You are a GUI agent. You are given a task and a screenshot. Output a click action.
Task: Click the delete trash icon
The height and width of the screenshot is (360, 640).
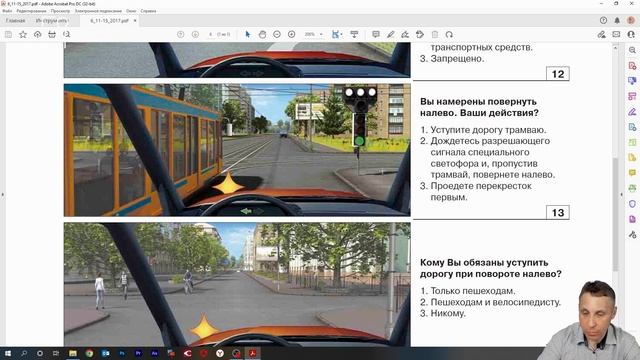point(435,35)
